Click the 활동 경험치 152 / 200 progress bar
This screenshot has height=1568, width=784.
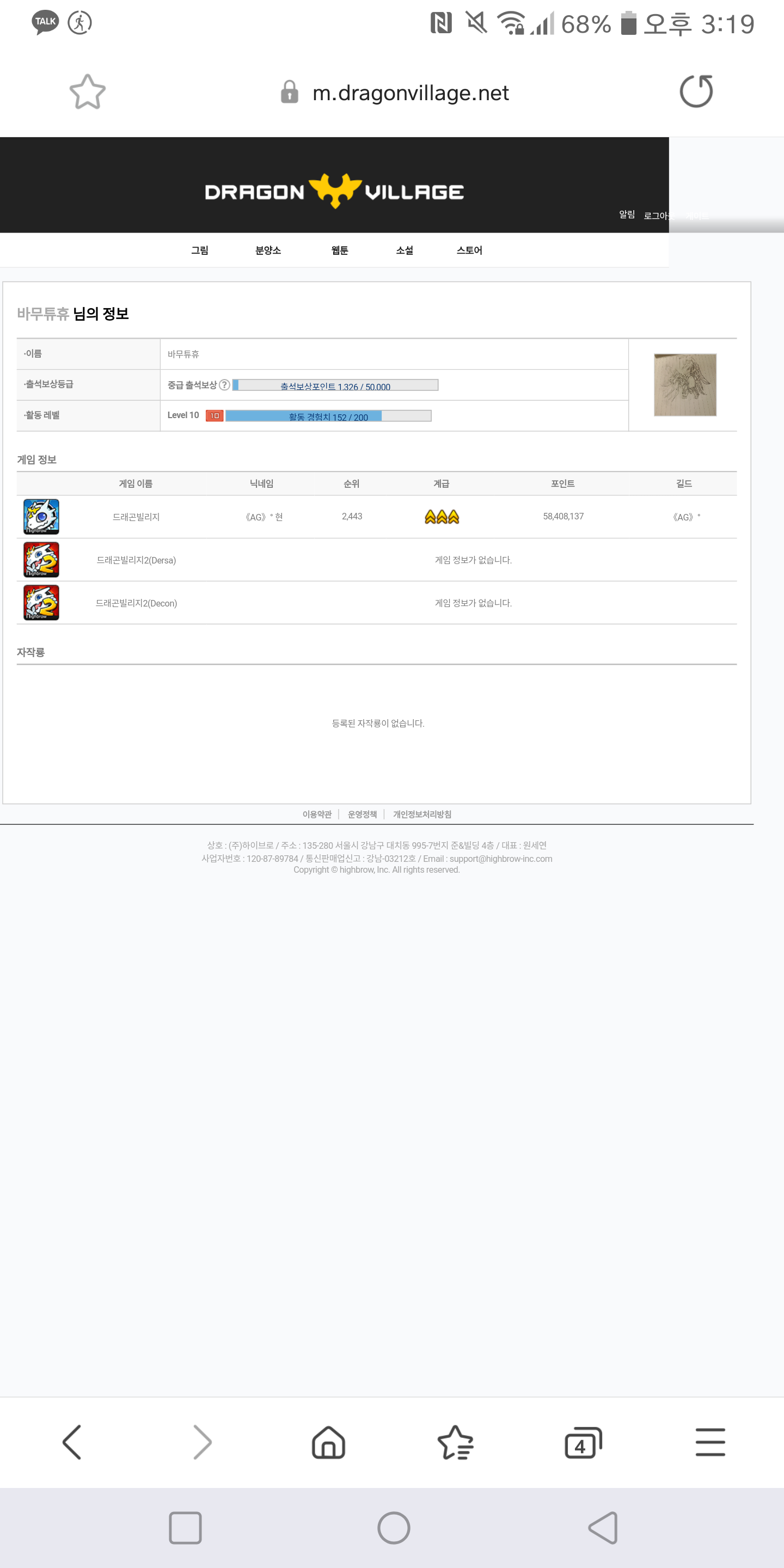point(328,416)
